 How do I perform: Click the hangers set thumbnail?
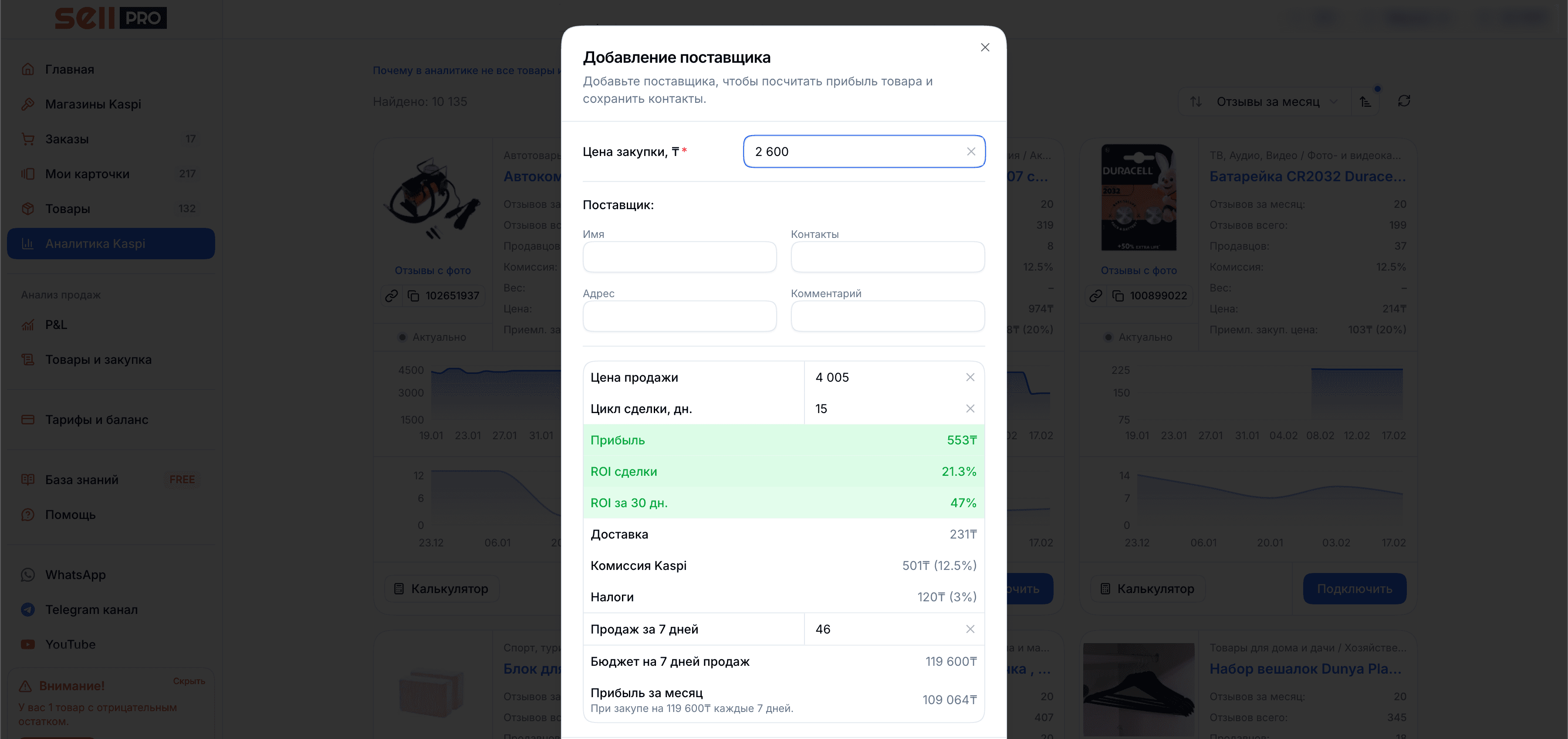pyautogui.click(x=1139, y=689)
